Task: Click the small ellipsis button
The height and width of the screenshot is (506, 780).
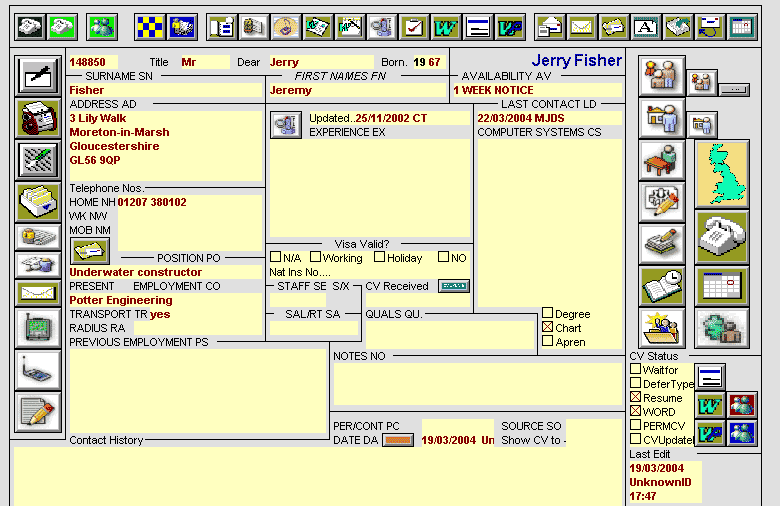Action: tap(733, 89)
